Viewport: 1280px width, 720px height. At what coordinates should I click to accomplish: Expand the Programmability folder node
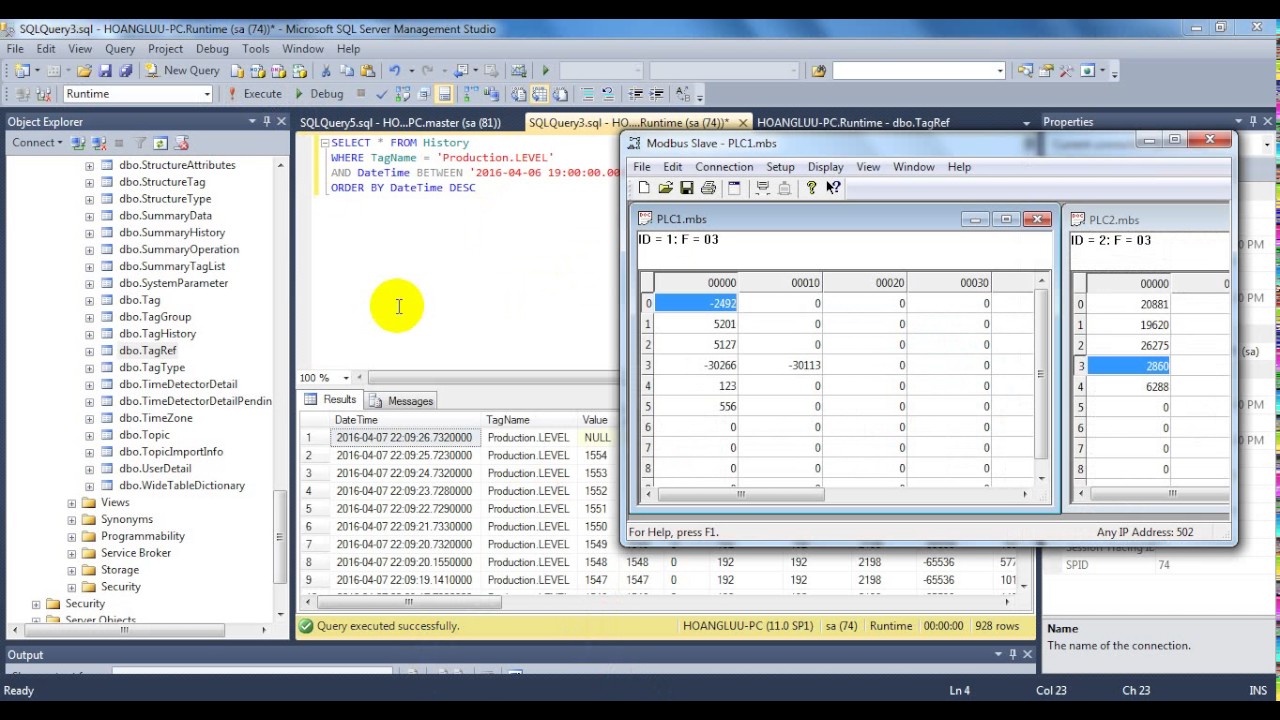72,537
